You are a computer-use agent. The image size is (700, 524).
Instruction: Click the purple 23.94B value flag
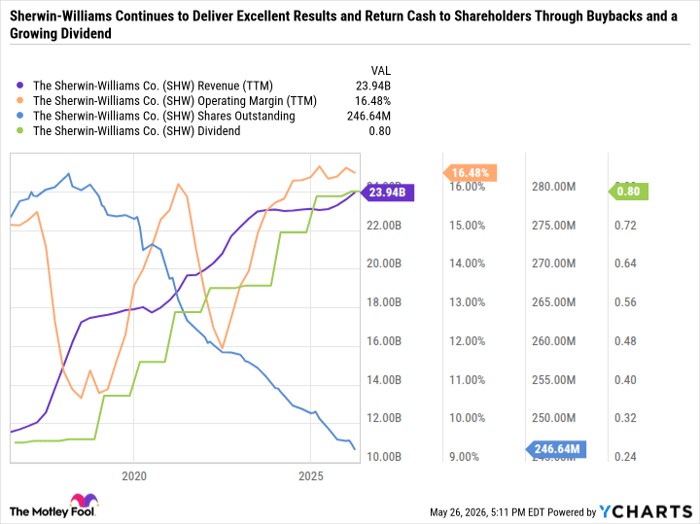pos(387,193)
